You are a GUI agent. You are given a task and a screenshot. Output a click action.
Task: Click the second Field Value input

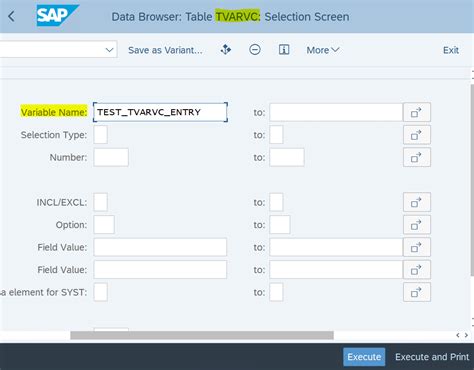[x=160, y=269]
